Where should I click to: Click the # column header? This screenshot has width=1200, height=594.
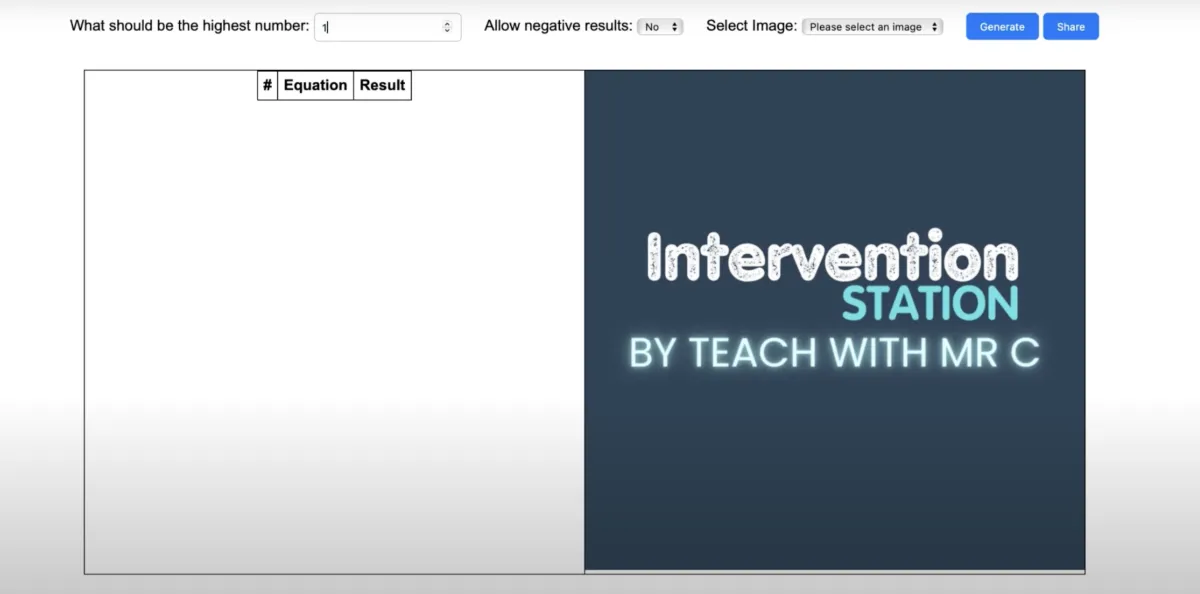(267, 85)
